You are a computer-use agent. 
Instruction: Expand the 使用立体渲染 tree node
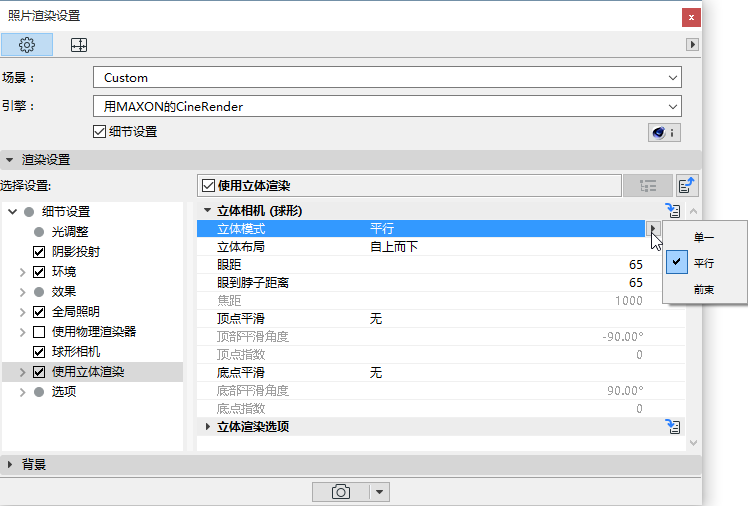[x=22, y=372]
